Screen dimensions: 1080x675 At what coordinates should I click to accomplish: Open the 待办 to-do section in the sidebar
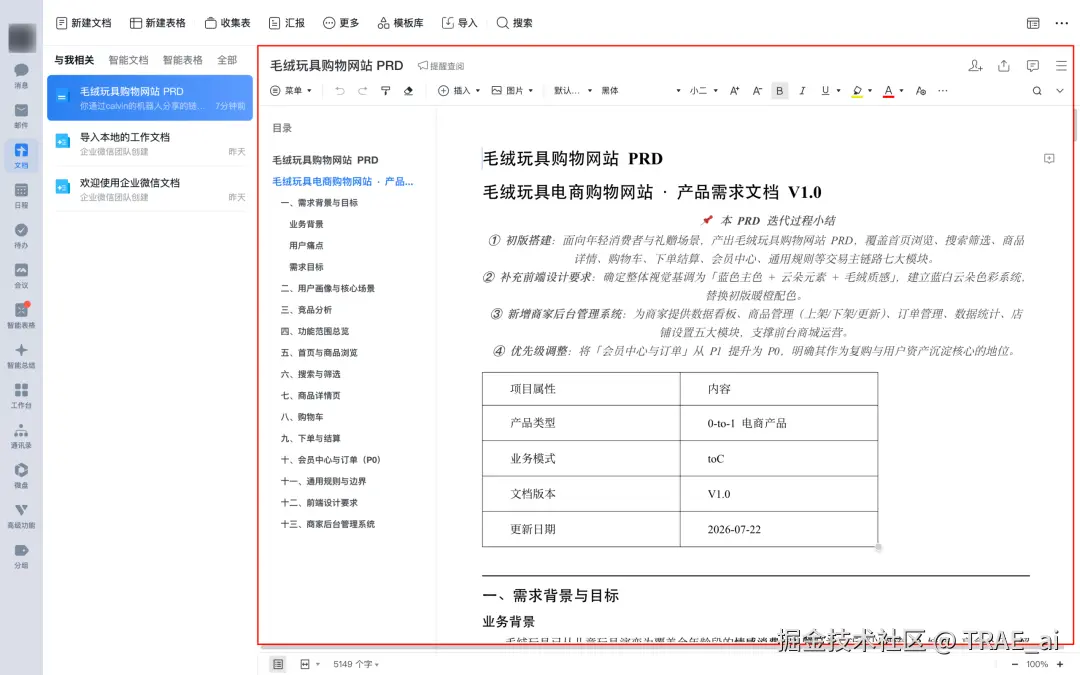click(x=21, y=236)
